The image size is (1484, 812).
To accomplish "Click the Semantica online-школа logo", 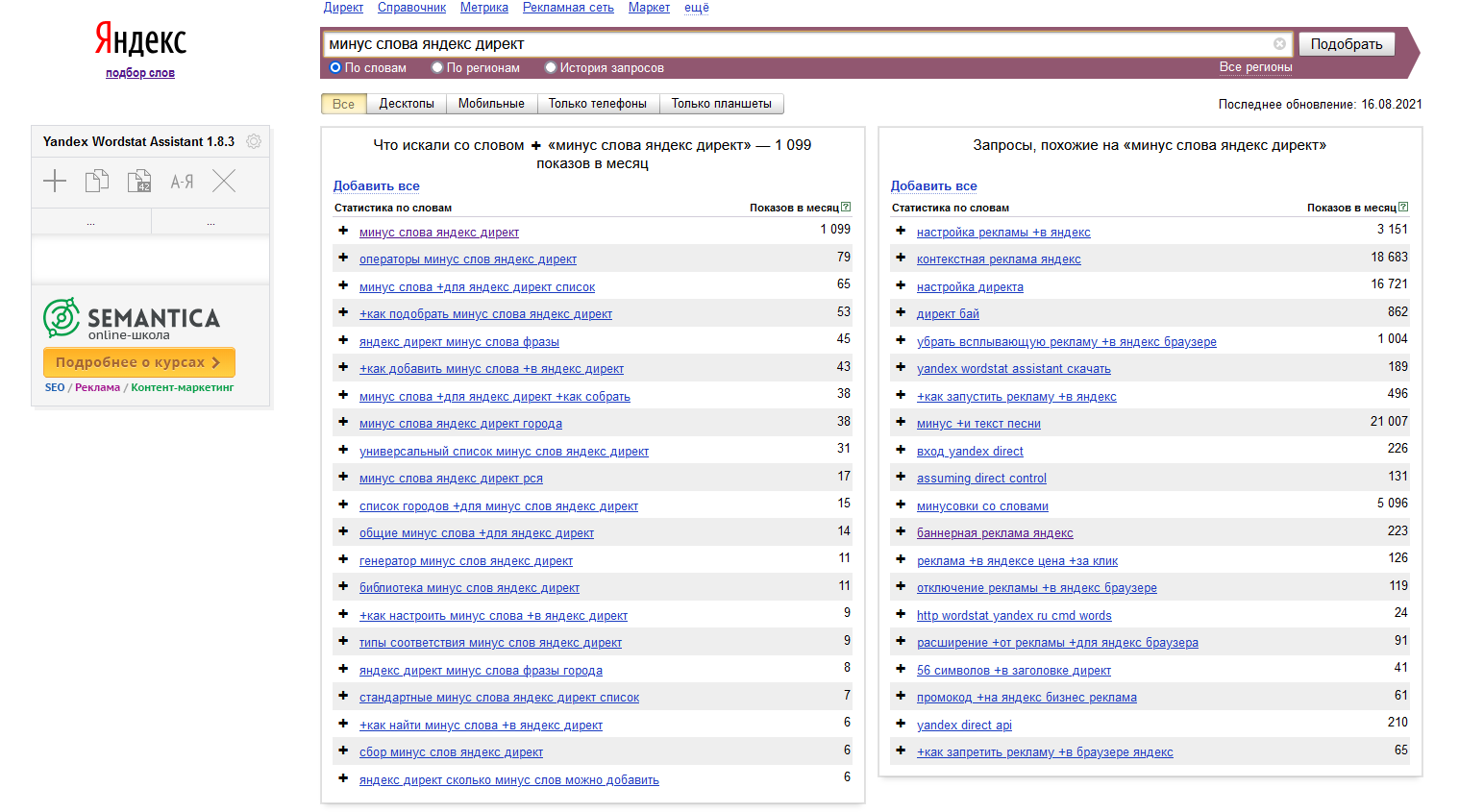I will (x=132, y=319).
